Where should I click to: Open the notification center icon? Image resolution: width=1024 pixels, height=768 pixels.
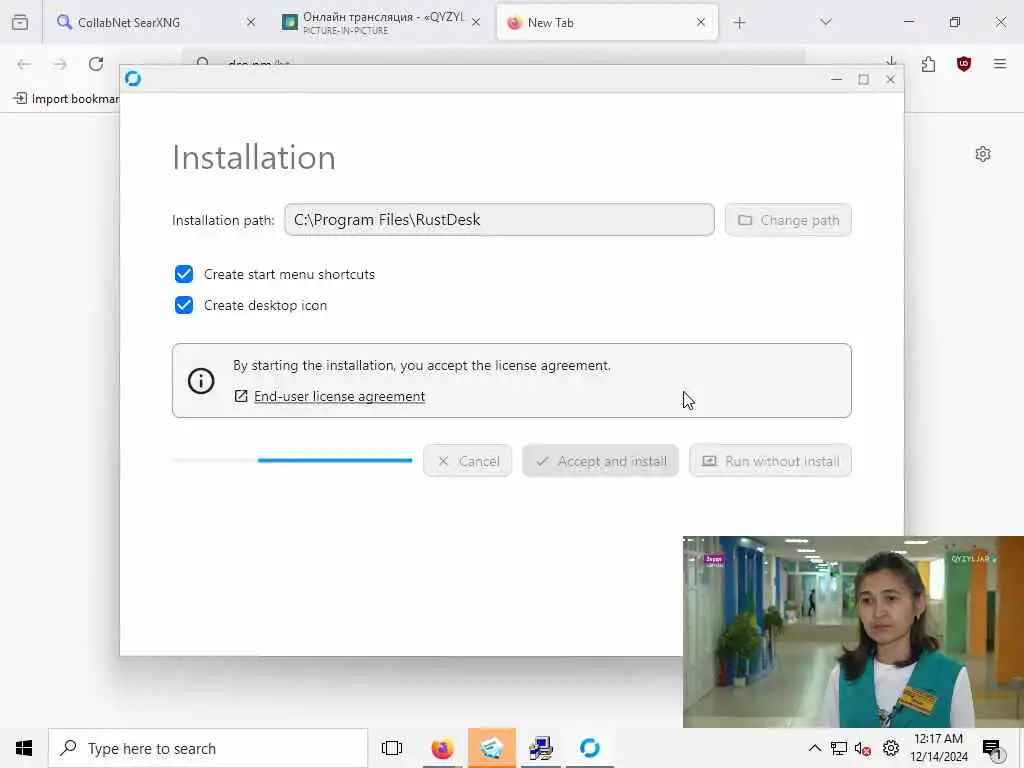click(x=992, y=749)
